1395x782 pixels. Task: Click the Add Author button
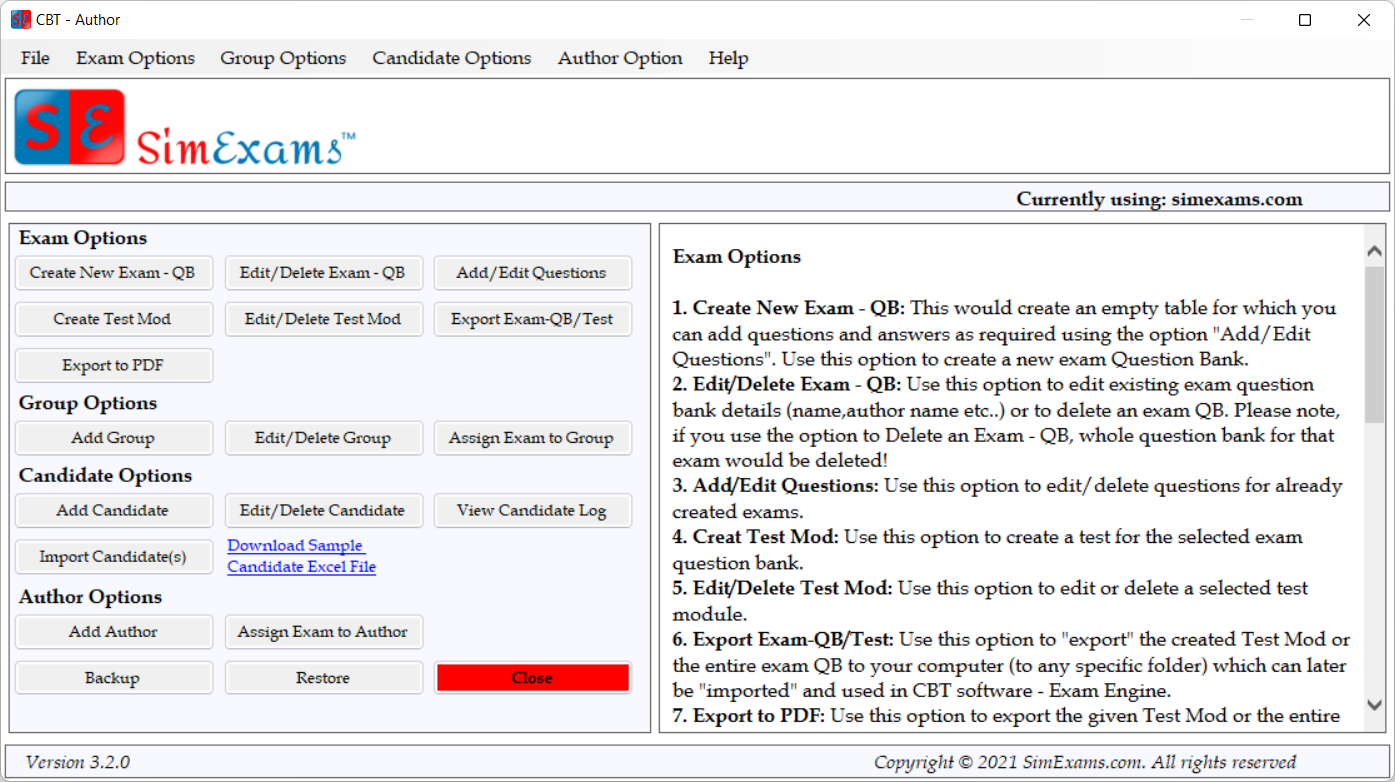[113, 632]
